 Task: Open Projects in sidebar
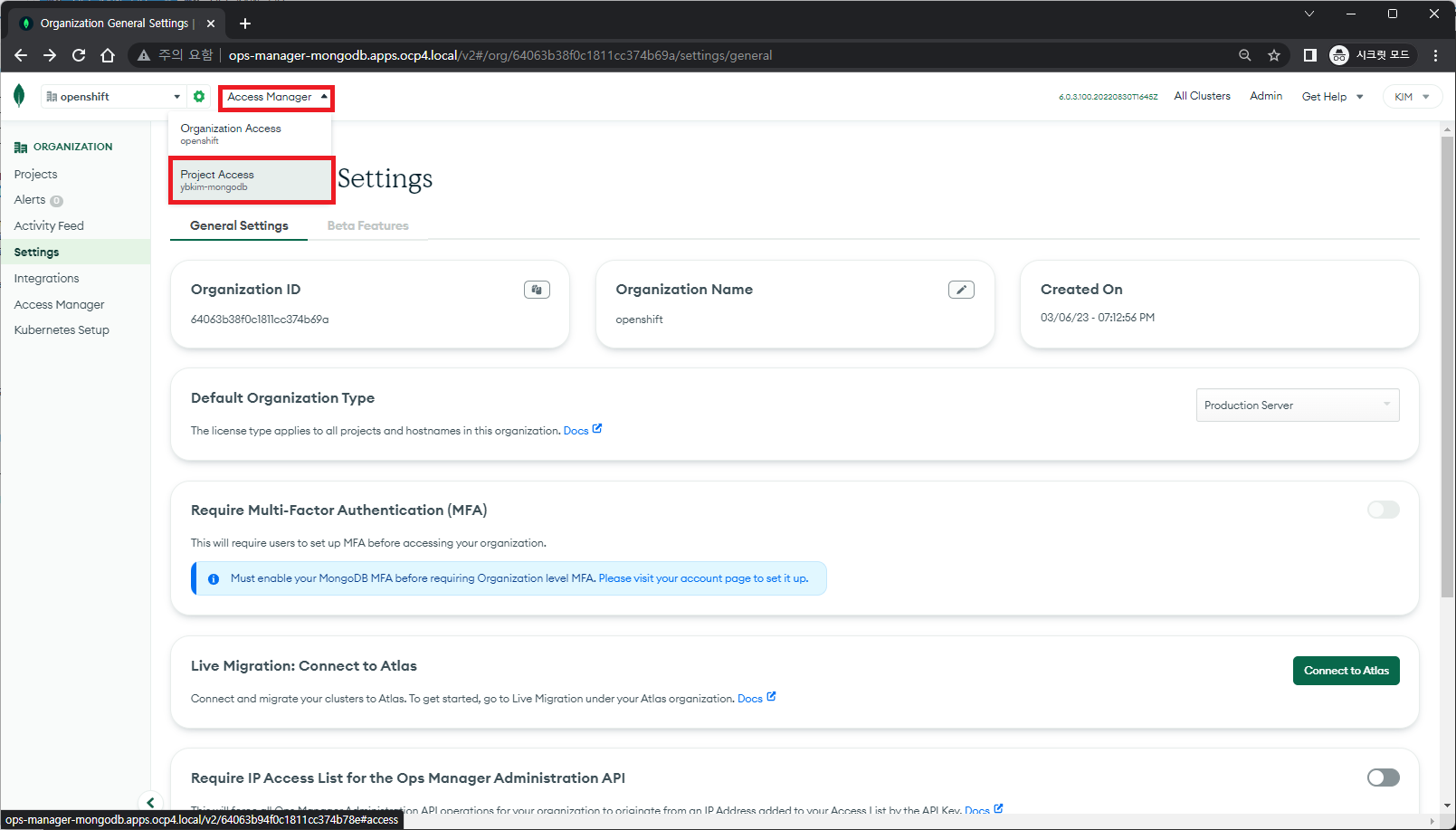(x=35, y=174)
